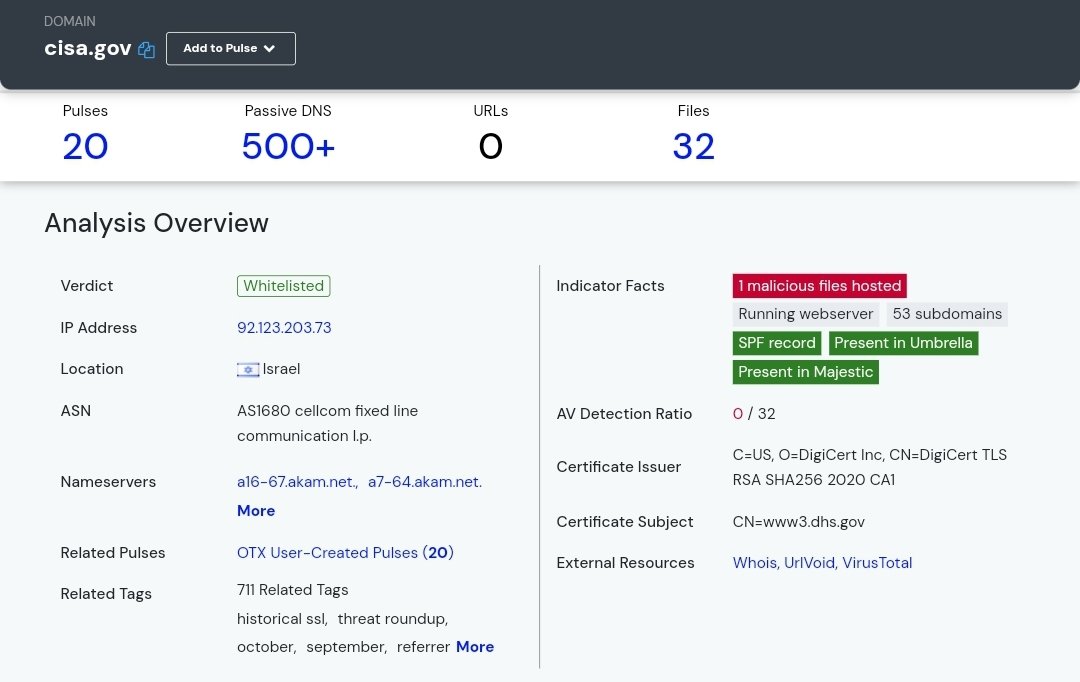This screenshot has height=682, width=1080.
Task: Open the Pulses count of 20
Action: 85,147
